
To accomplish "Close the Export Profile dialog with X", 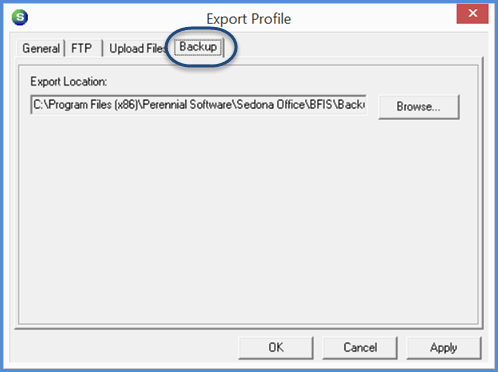I will [472, 14].
